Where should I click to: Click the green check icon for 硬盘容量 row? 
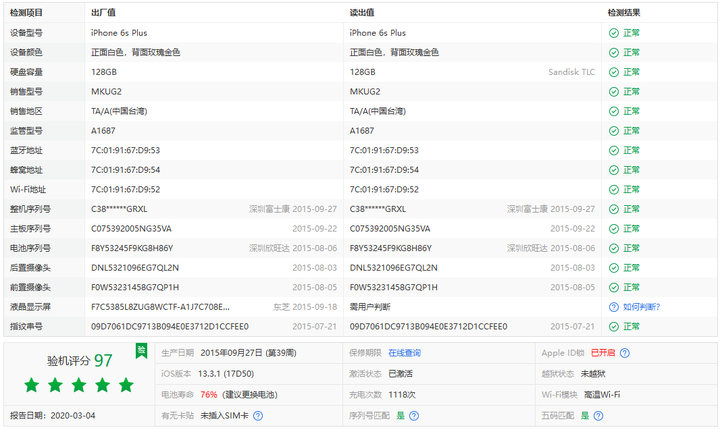(613, 72)
